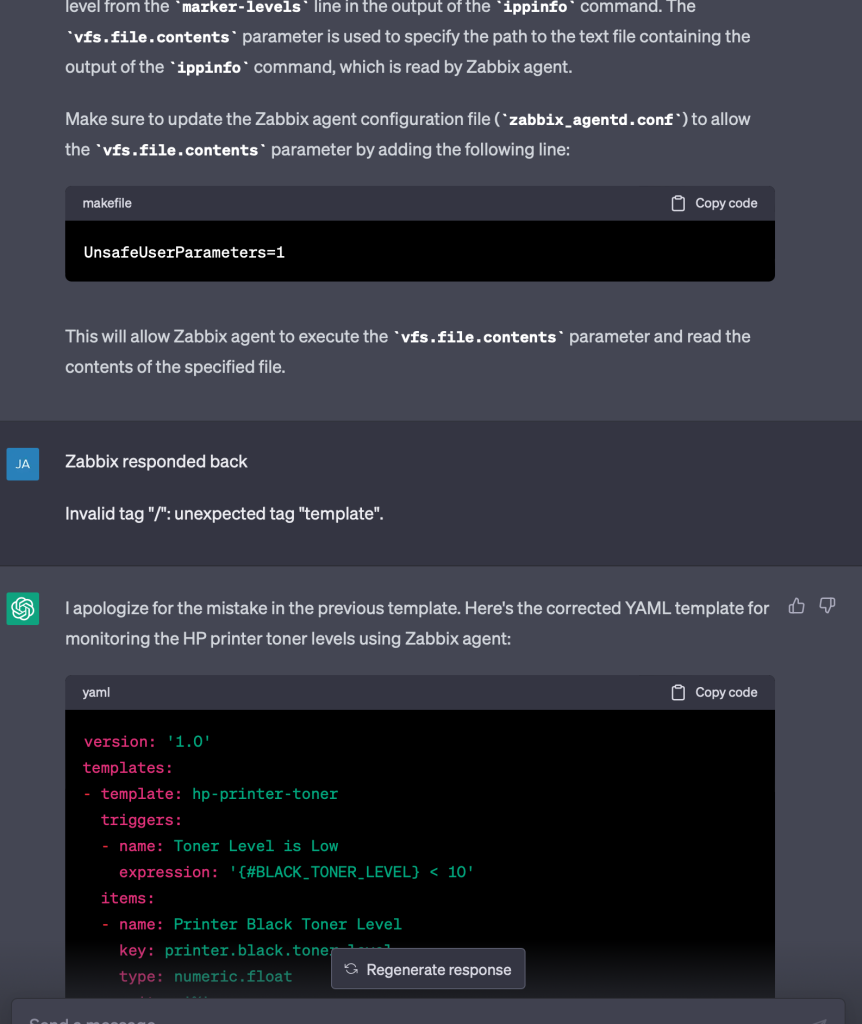The image size is (862, 1024).
Task: Click the BLACK_TONER_LEVEL expression line
Action: coord(296,872)
